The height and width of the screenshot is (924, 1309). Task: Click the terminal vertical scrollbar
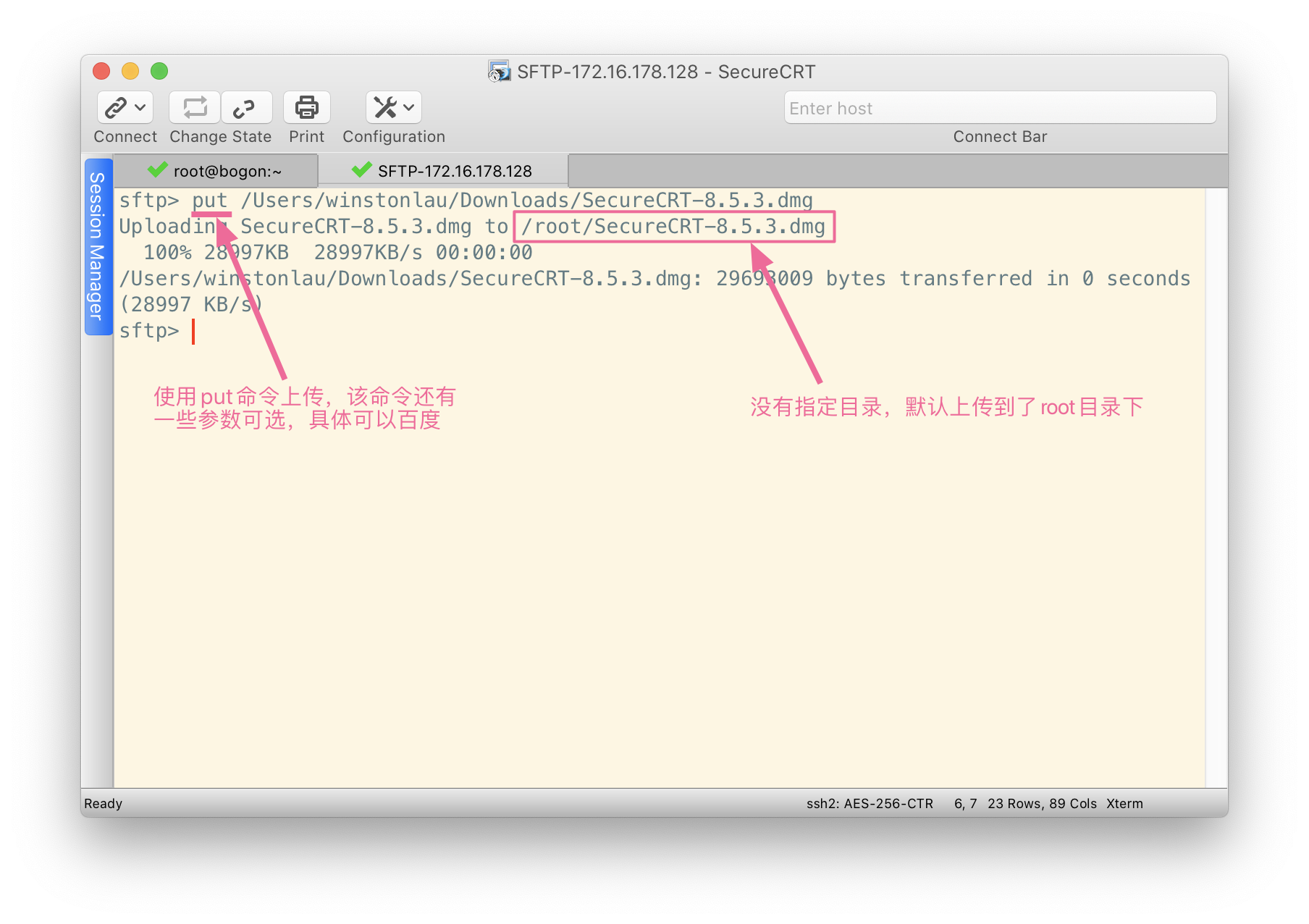pos(1216,488)
